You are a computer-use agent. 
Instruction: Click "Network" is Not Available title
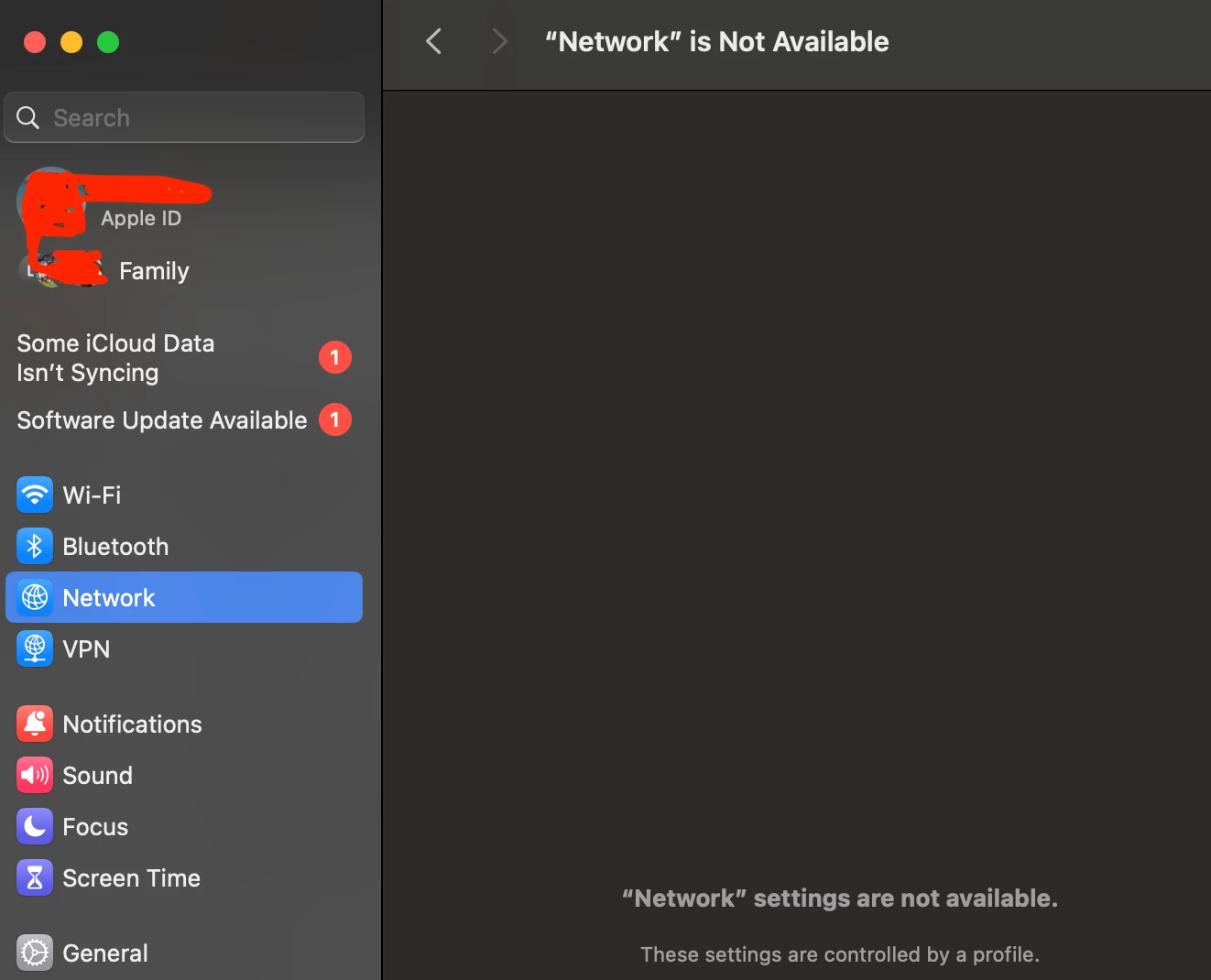click(x=716, y=42)
